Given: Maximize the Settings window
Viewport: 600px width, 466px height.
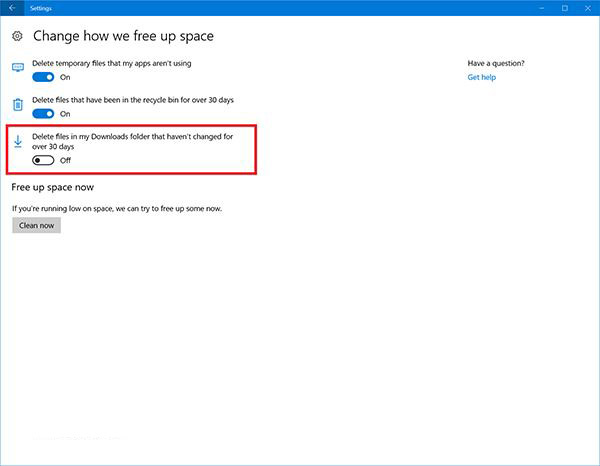Looking at the screenshot, I should 563,8.
